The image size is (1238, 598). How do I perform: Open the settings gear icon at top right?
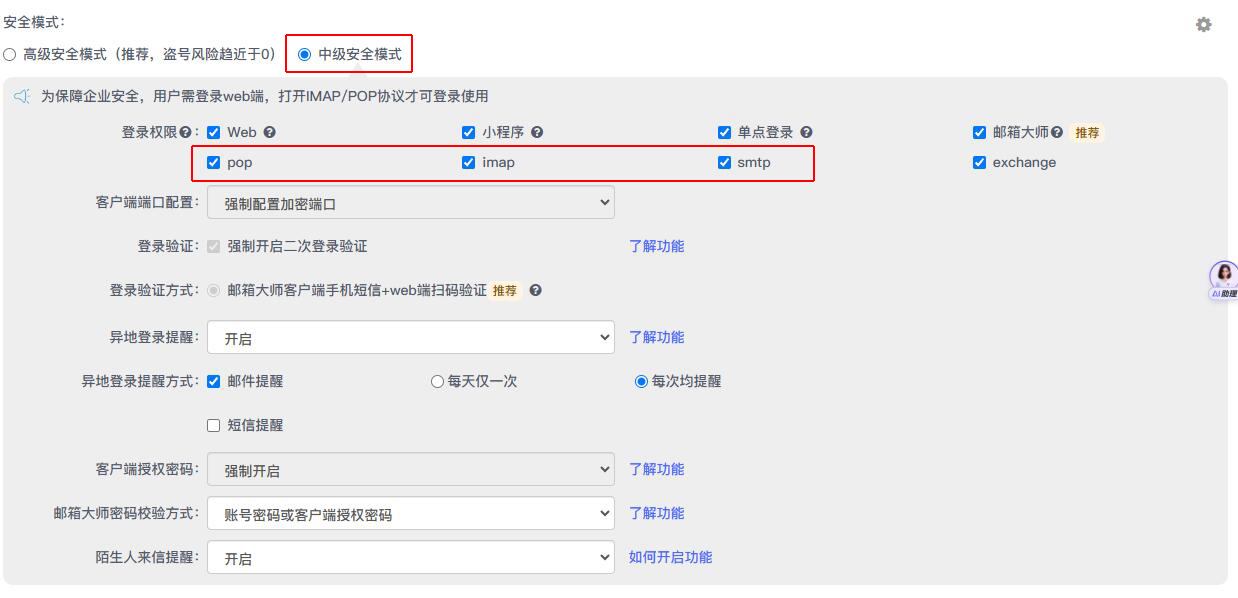coord(1203,26)
